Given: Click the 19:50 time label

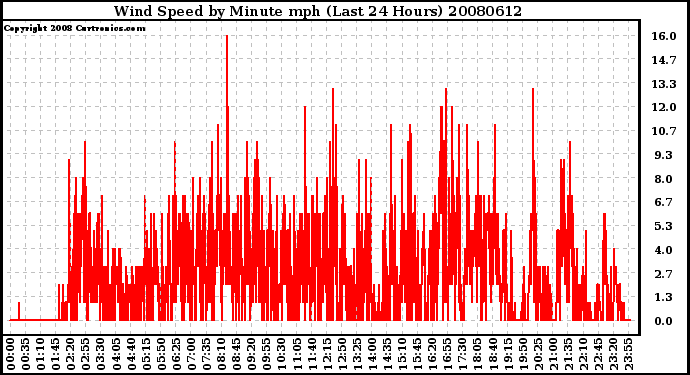Looking at the screenshot, I should (x=522, y=355).
